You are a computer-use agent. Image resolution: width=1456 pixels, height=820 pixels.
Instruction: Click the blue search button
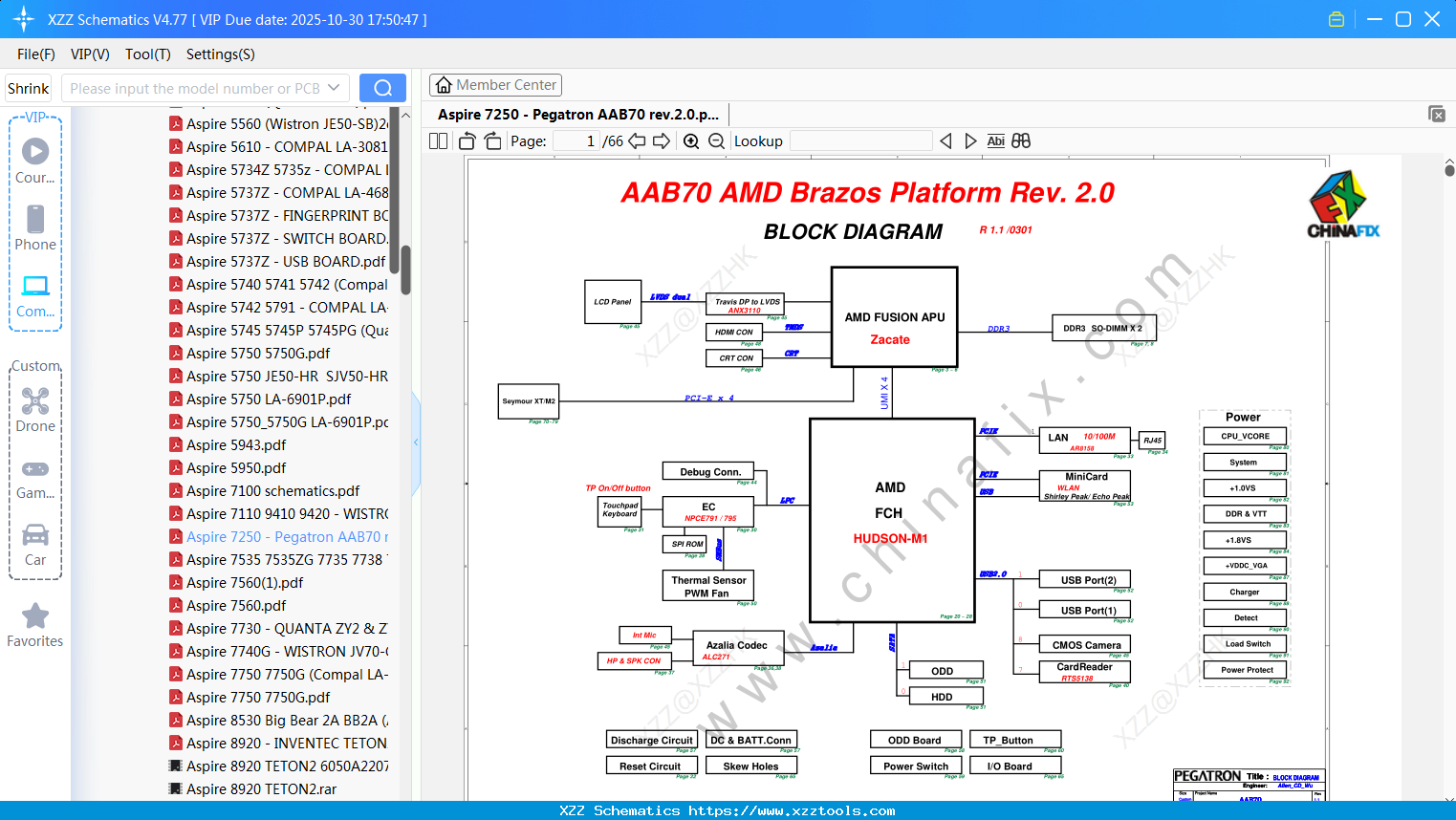[382, 88]
